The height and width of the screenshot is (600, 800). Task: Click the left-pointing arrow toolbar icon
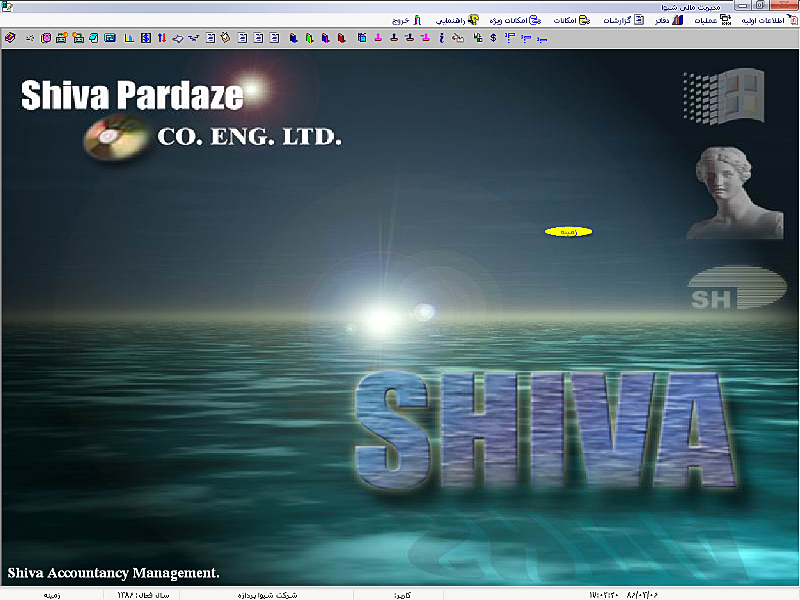click(x=177, y=38)
